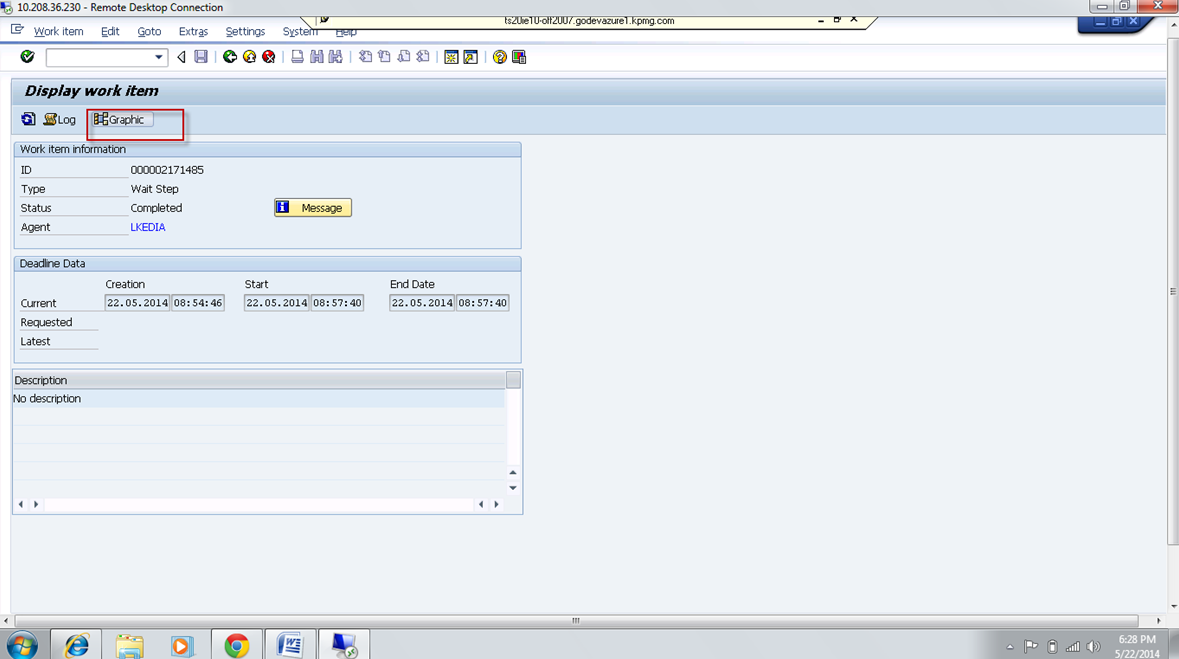This screenshot has width=1179, height=659.
Task: Open the Extras menu
Action: pyautogui.click(x=193, y=31)
